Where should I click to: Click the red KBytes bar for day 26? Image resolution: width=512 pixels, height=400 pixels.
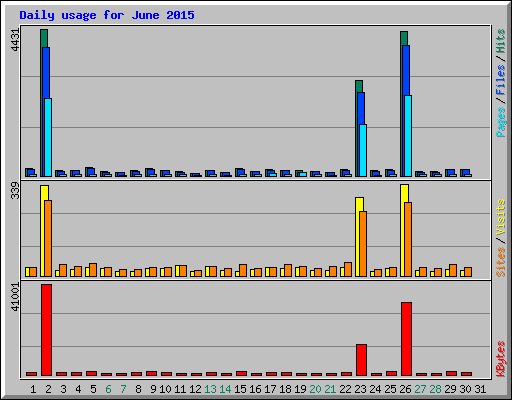pyautogui.click(x=406, y=339)
